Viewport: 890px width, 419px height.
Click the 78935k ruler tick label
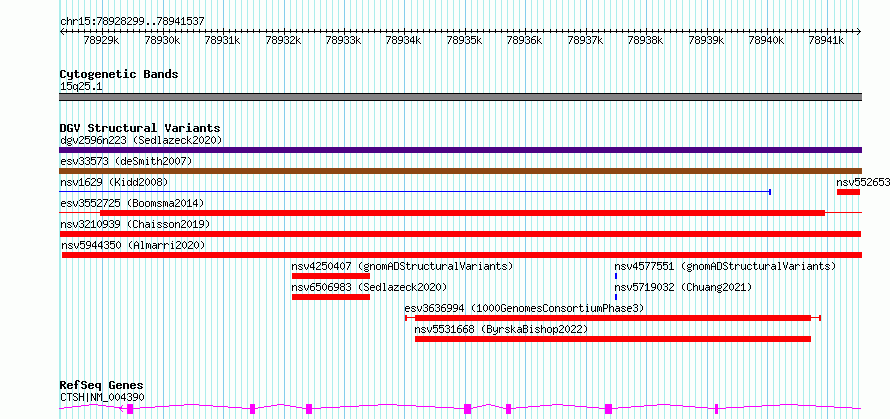464,40
